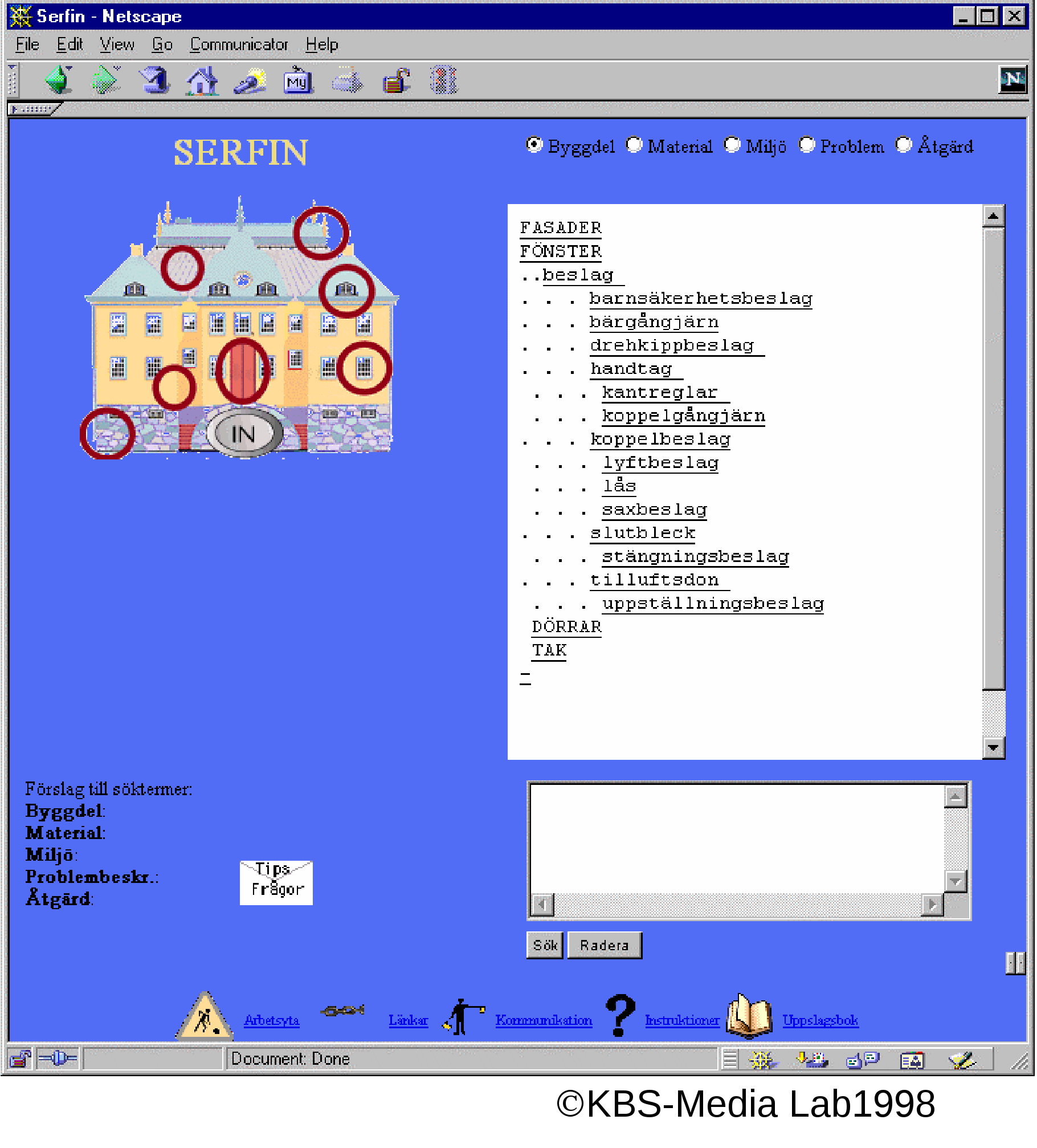Screen dimensions: 1037x1148
Task: Click the Netscape Back arrow icon
Action: (59, 80)
